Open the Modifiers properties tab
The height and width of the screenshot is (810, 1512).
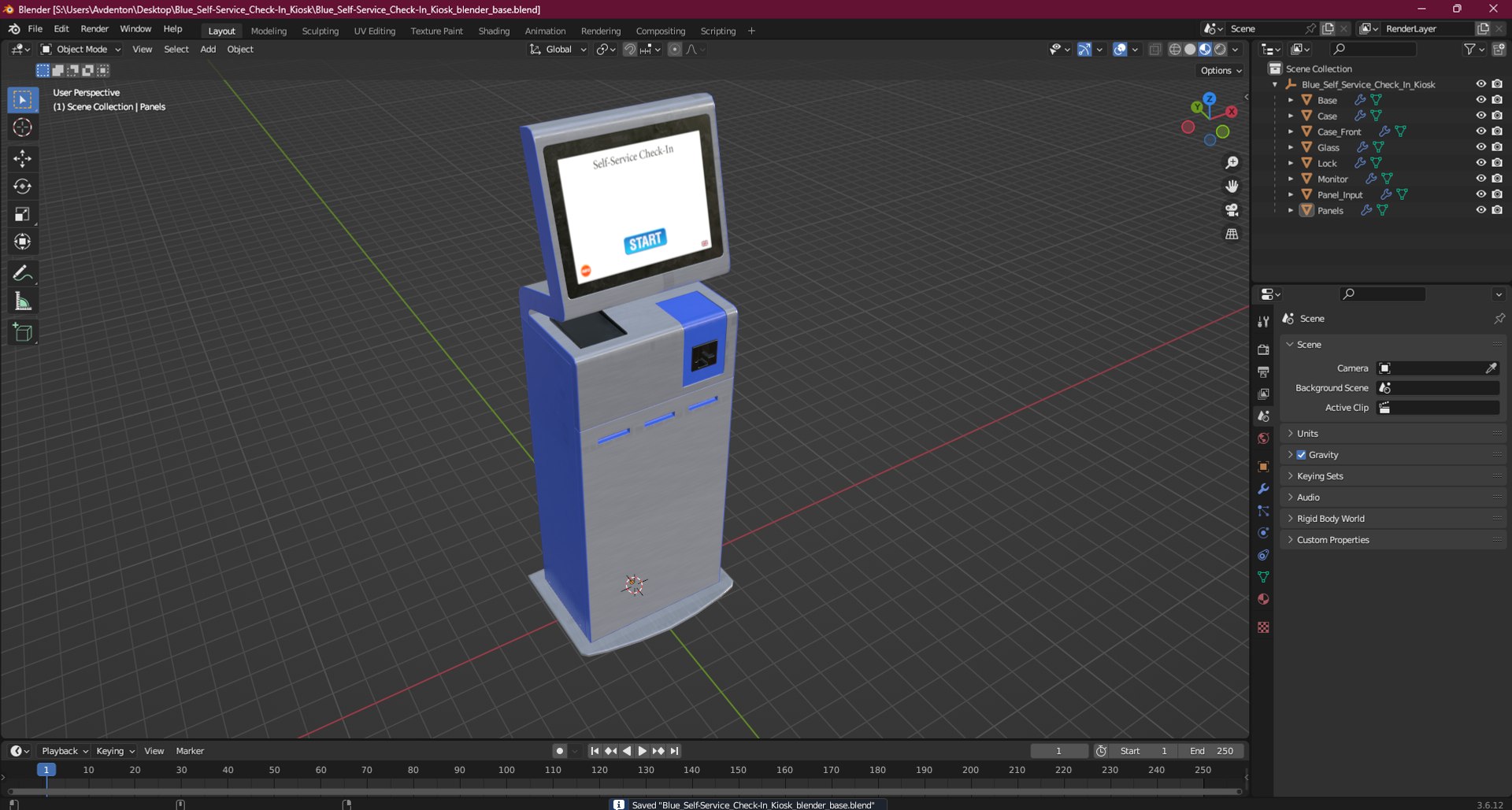pos(1263,489)
